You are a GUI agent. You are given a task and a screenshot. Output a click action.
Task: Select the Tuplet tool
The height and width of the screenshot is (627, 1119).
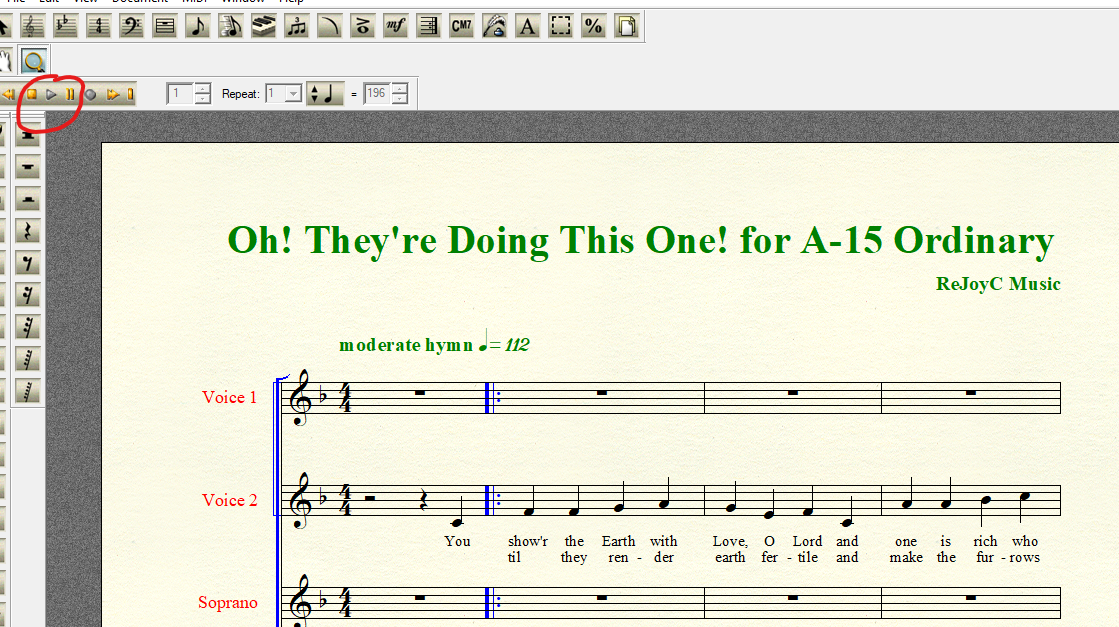pos(296,27)
